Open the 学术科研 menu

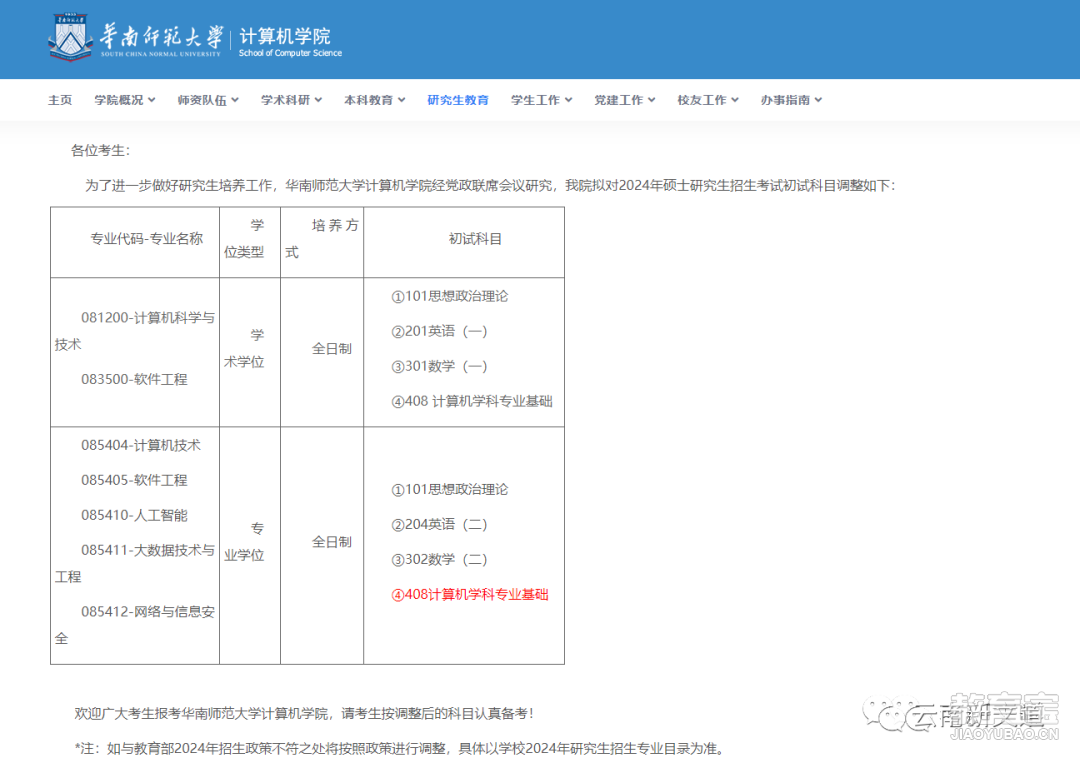click(x=285, y=100)
